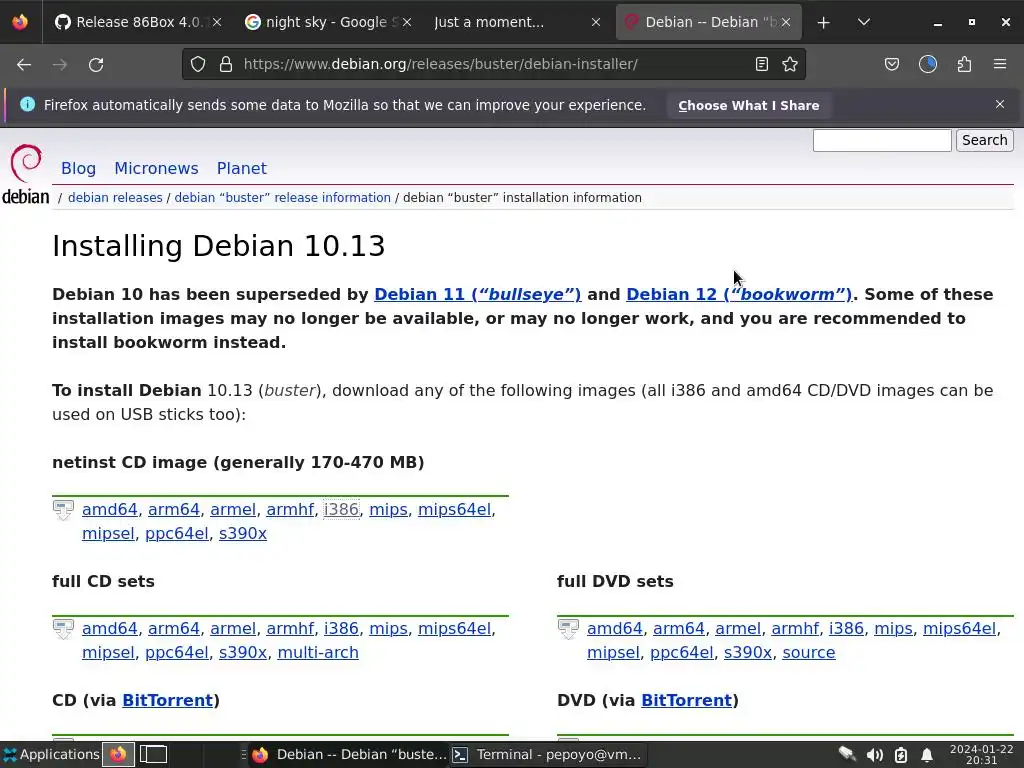Open a new tab with plus button
The image size is (1024, 768).
824,22
